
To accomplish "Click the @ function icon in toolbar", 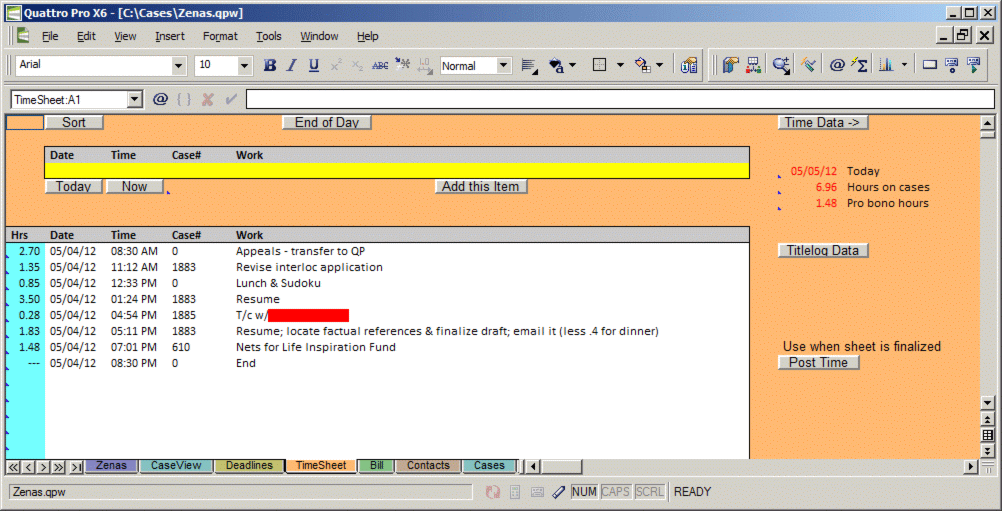I will [x=837, y=66].
